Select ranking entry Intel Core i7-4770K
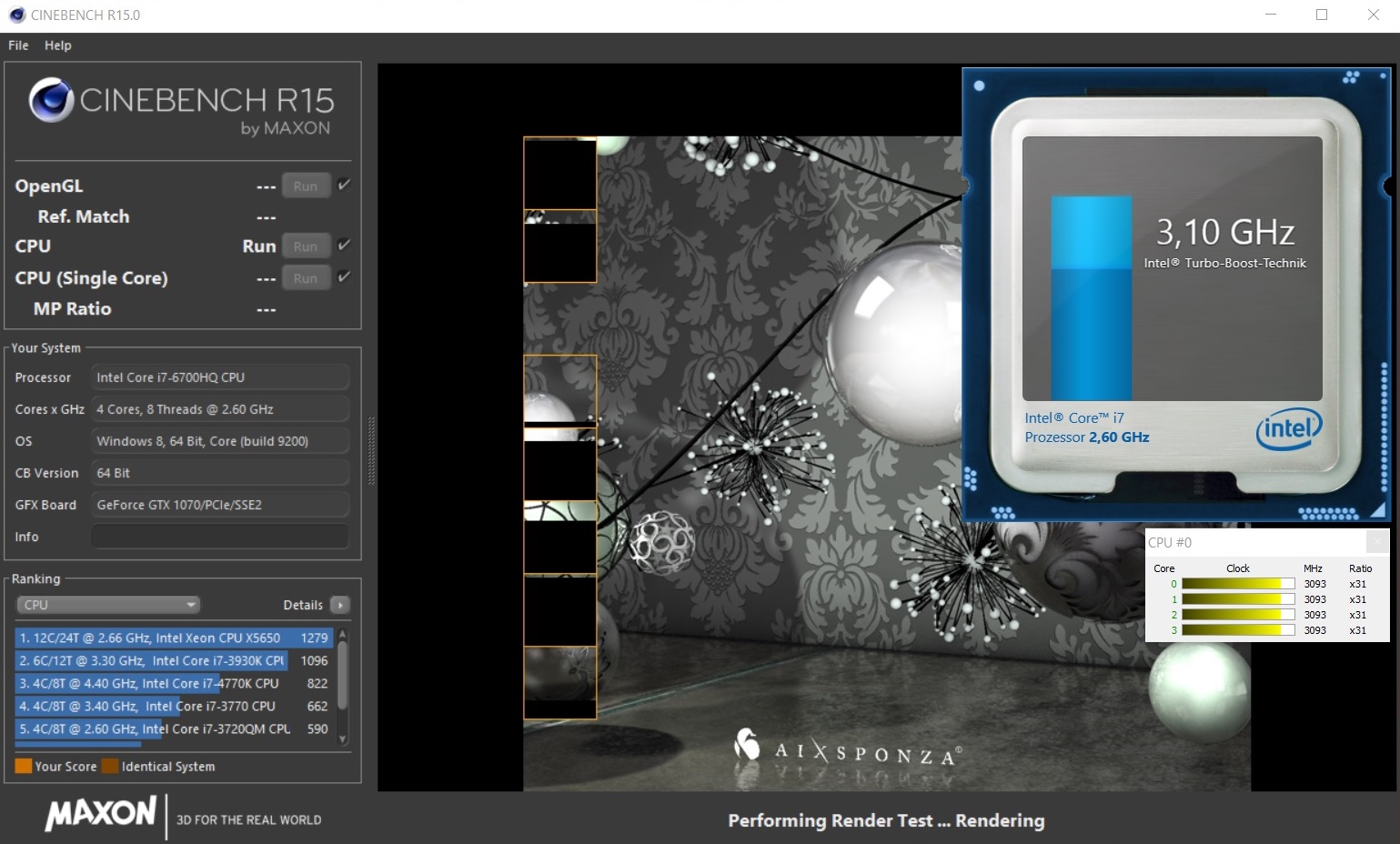Screen dimensions: 1400x844 [x=174, y=683]
